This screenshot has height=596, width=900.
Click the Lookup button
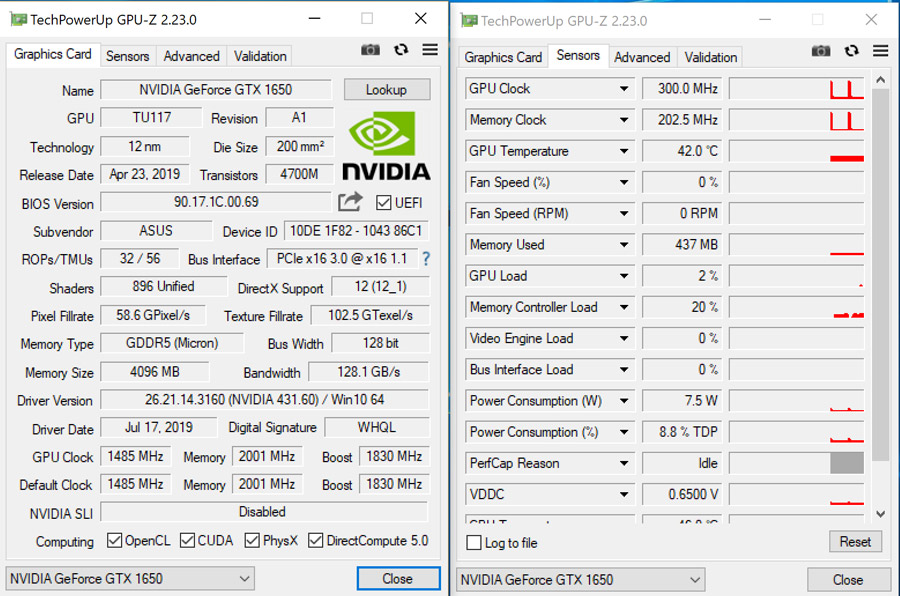pyautogui.click(x=386, y=90)
